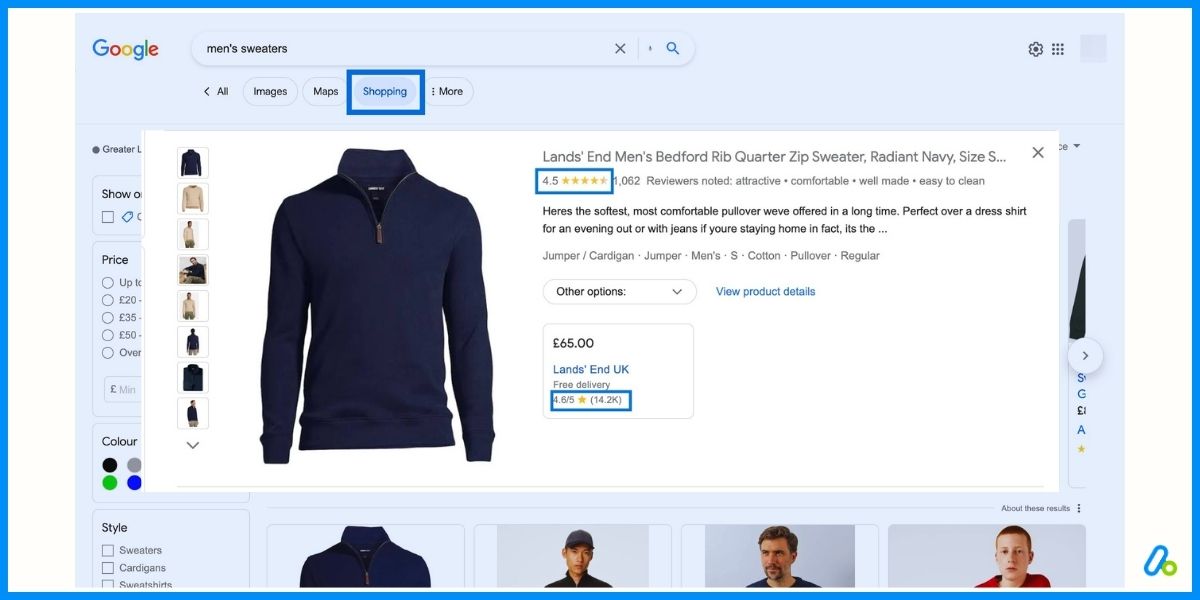Select the seated model thumbnail
Screen dimensions: 1200x600
(193, 270)
